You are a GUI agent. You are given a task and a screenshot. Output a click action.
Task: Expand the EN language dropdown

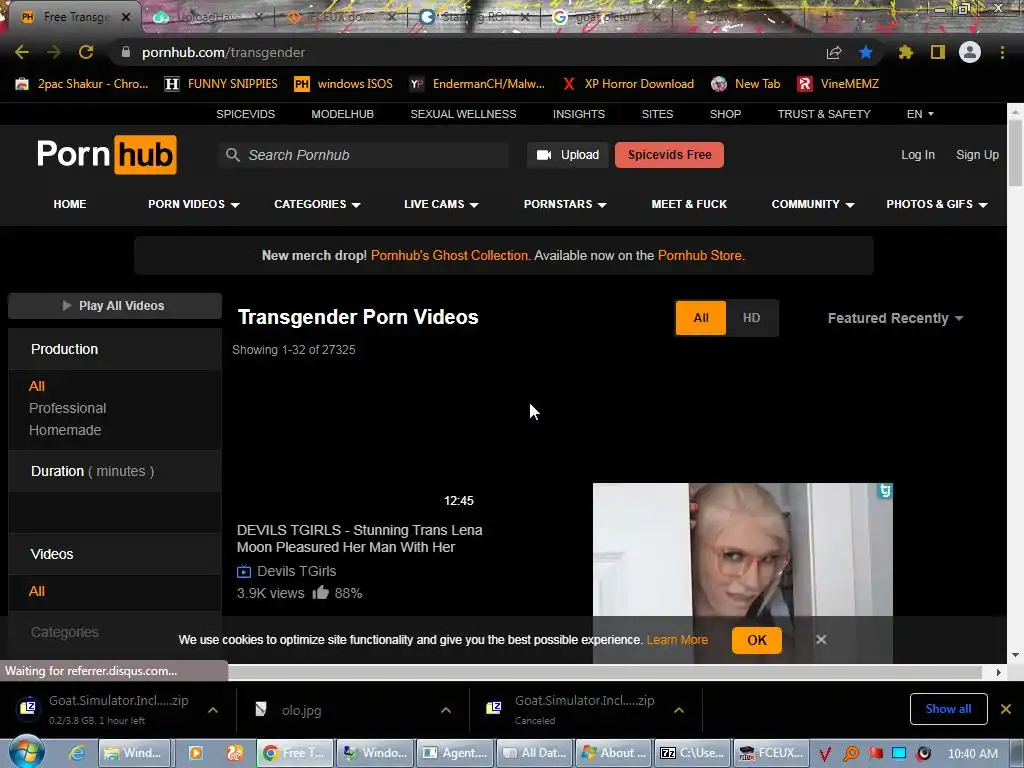(920, 114)
